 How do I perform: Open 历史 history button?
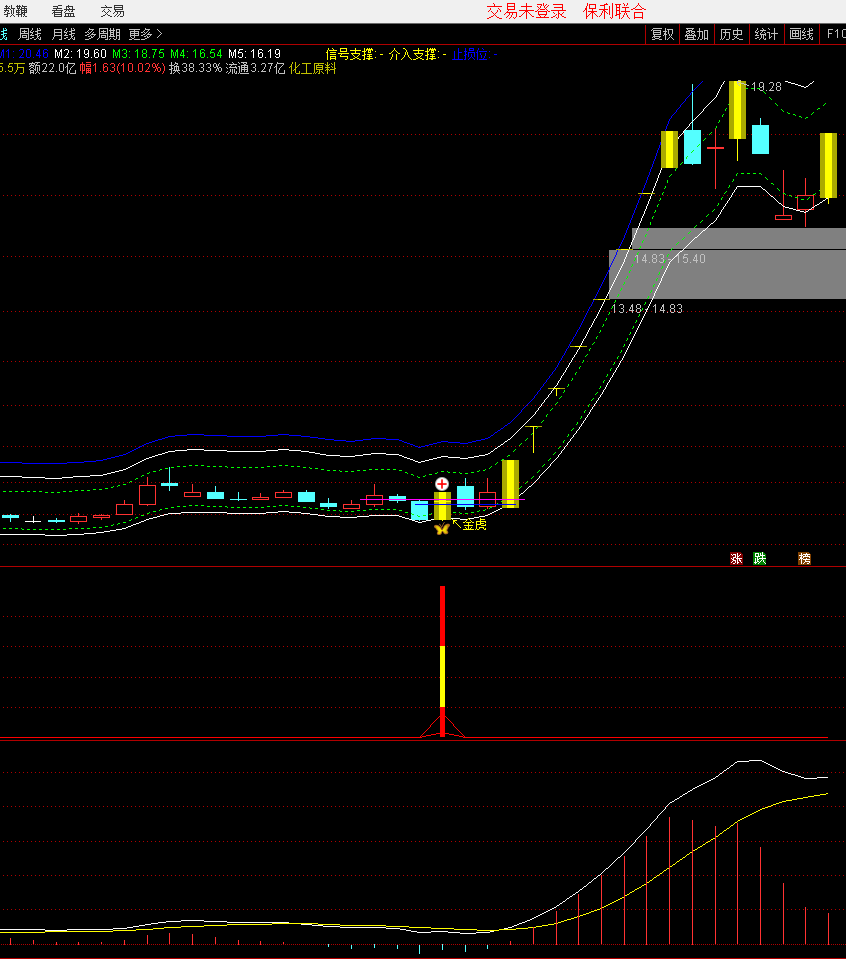(731, 34)
